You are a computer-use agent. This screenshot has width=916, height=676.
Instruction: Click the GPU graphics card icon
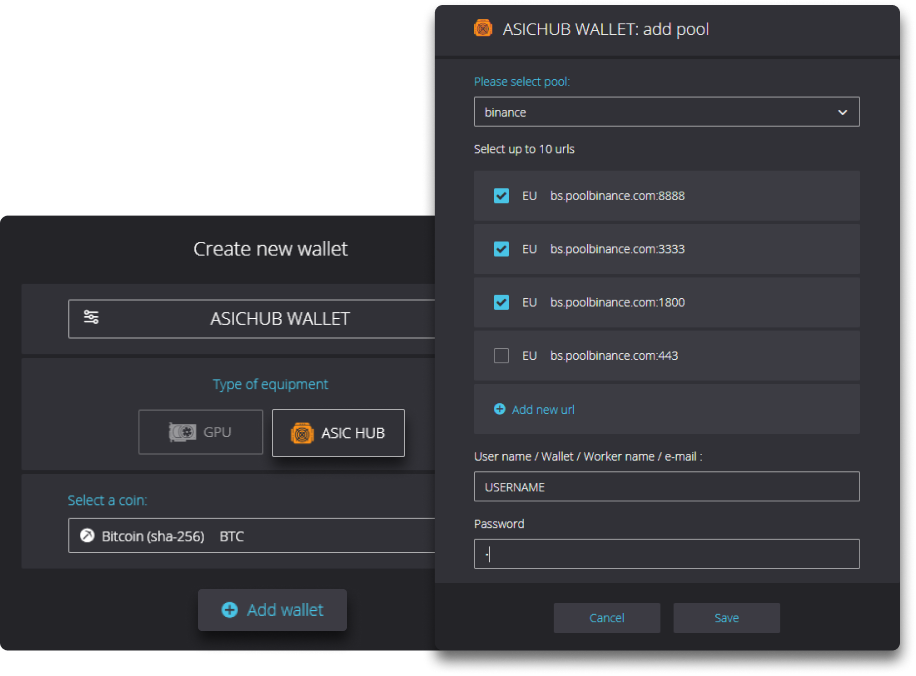coord(182,432)
